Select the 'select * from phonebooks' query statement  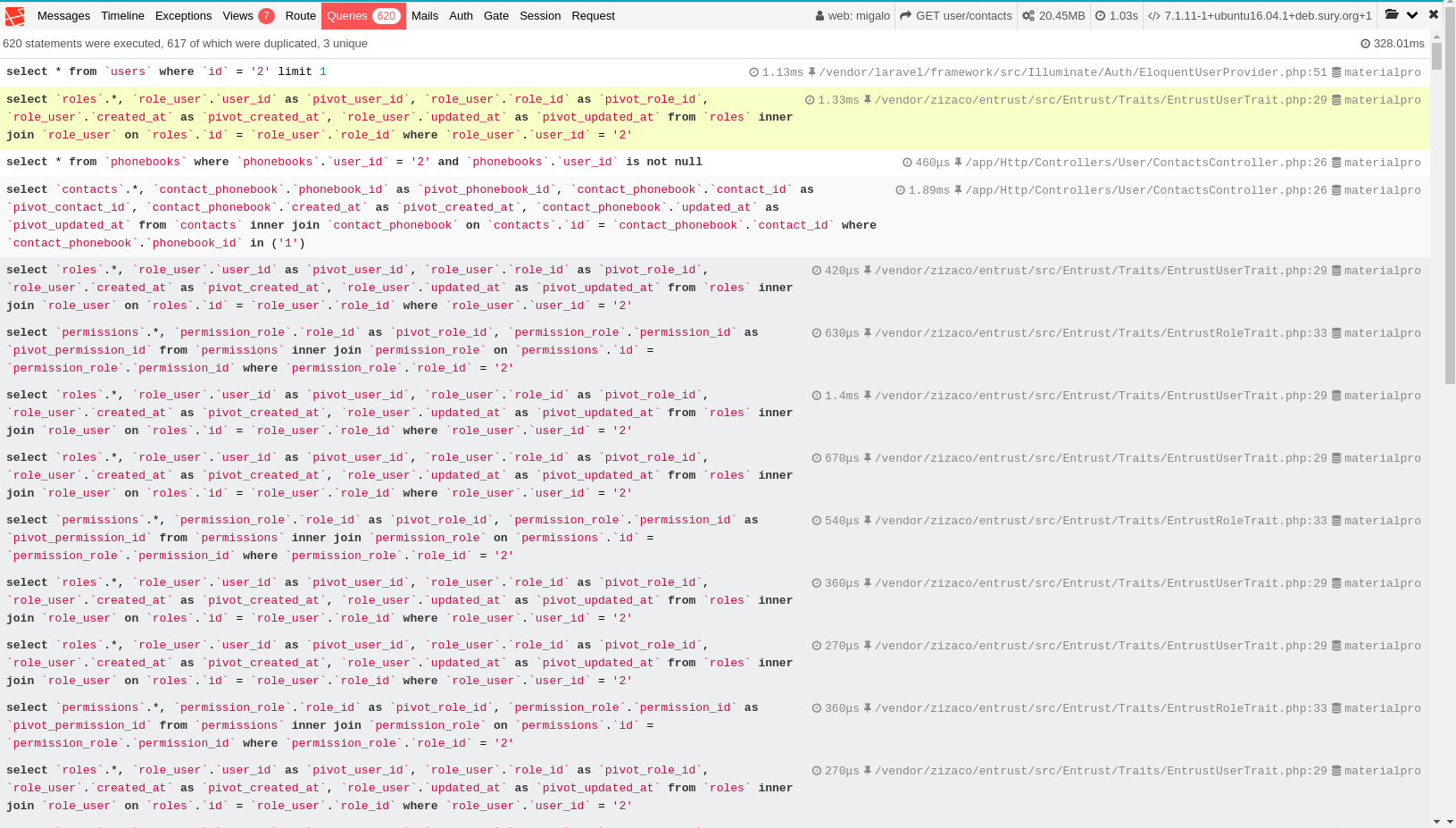click(354, 162)
